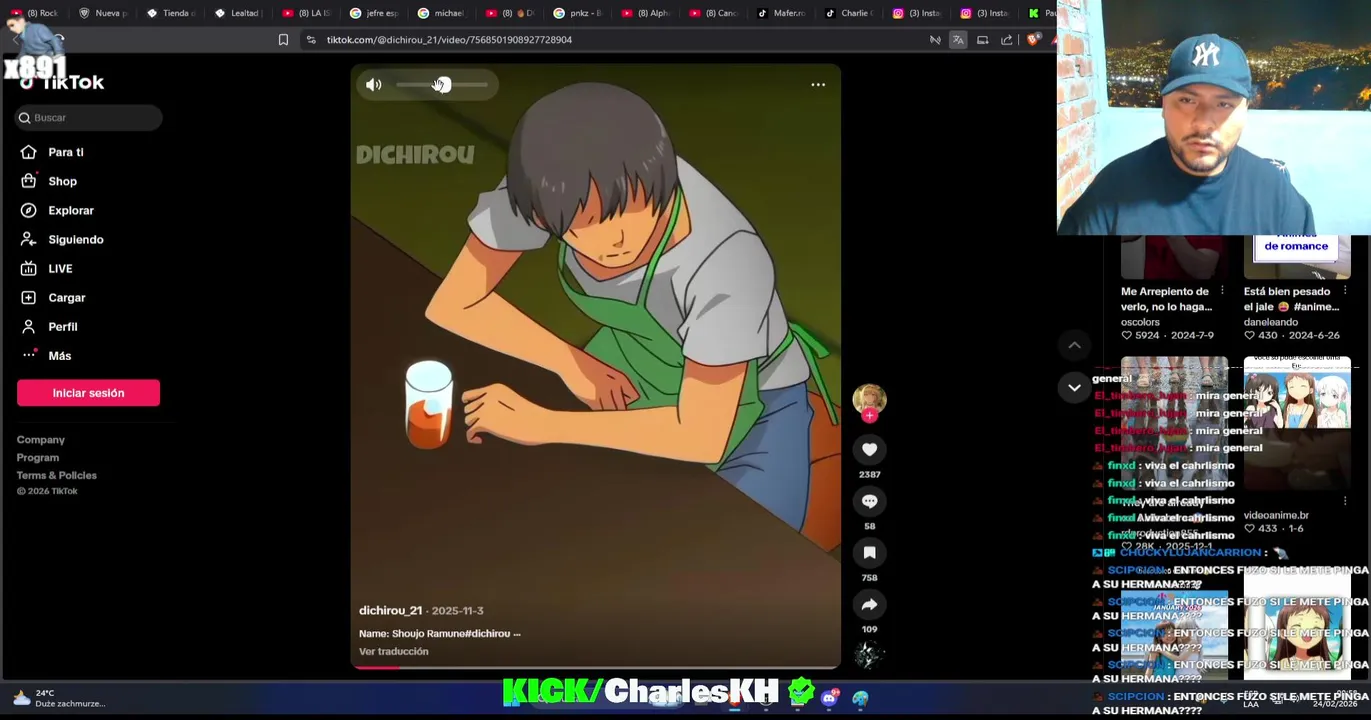Screen dimensions: 1371x720
Task: Go to next video with down chevron
Action: pos(1074,387)
